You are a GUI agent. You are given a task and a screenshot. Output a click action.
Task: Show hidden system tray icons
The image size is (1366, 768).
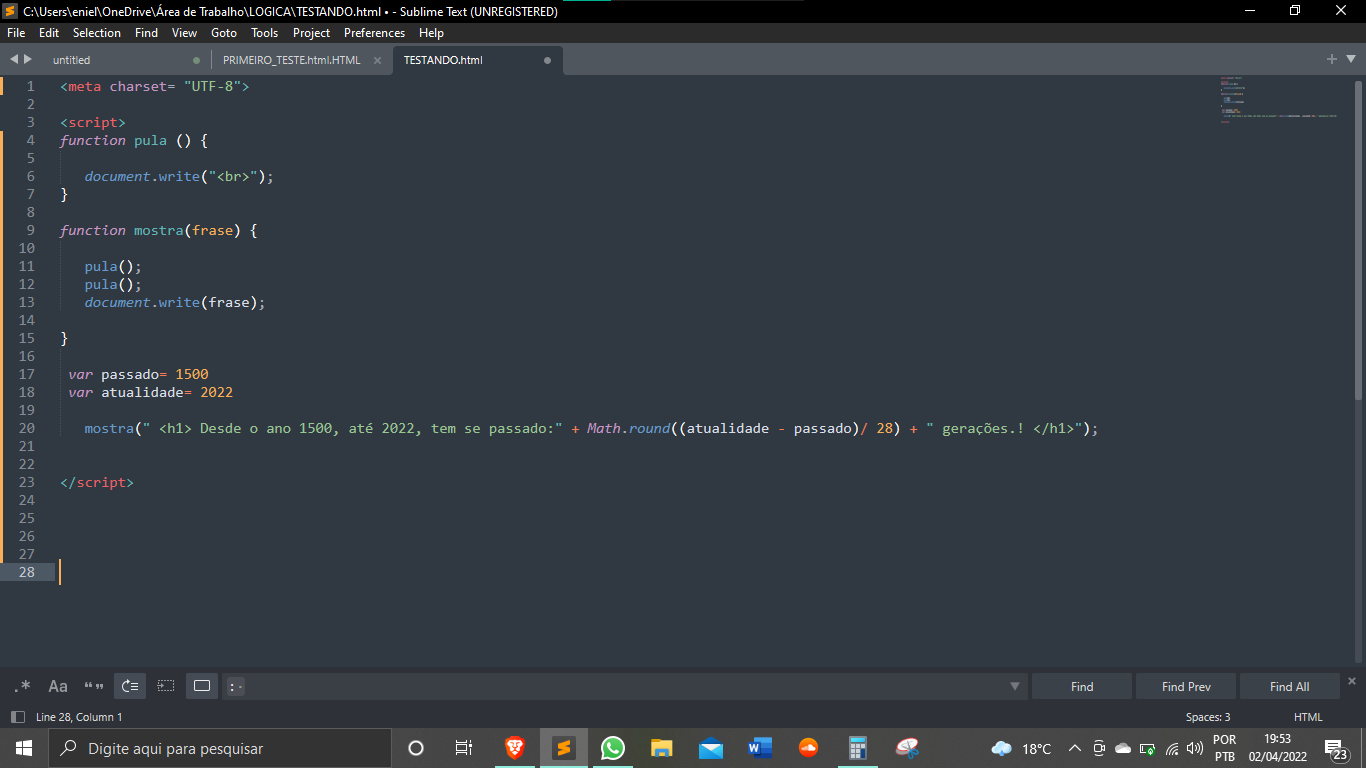1075,748
